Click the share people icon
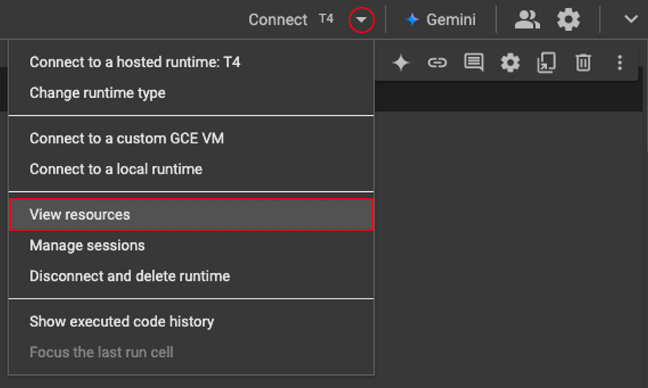This screenshot has height=388, width=648. pyautogui.click(x=527, y=19)
